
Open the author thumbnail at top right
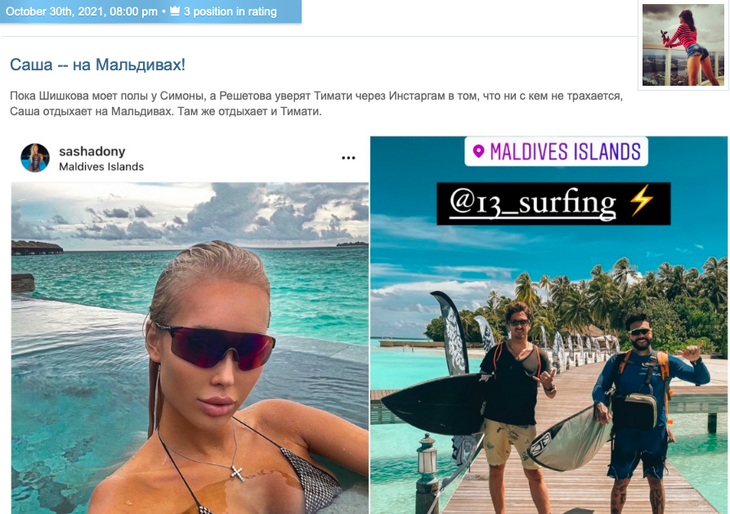tap(683, 45)
